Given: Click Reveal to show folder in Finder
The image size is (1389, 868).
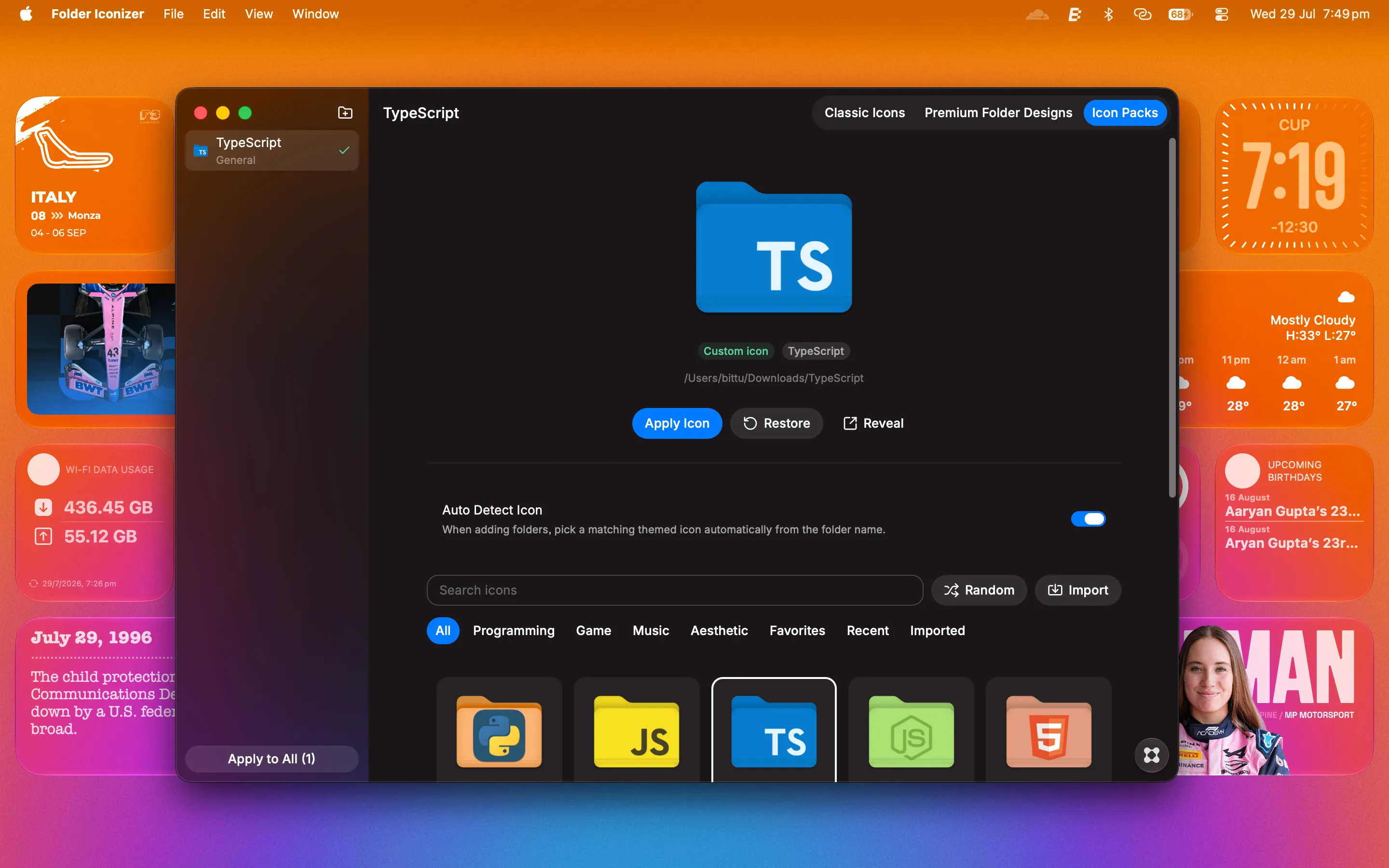Looking at the screenshot, I should pos(873,423).
